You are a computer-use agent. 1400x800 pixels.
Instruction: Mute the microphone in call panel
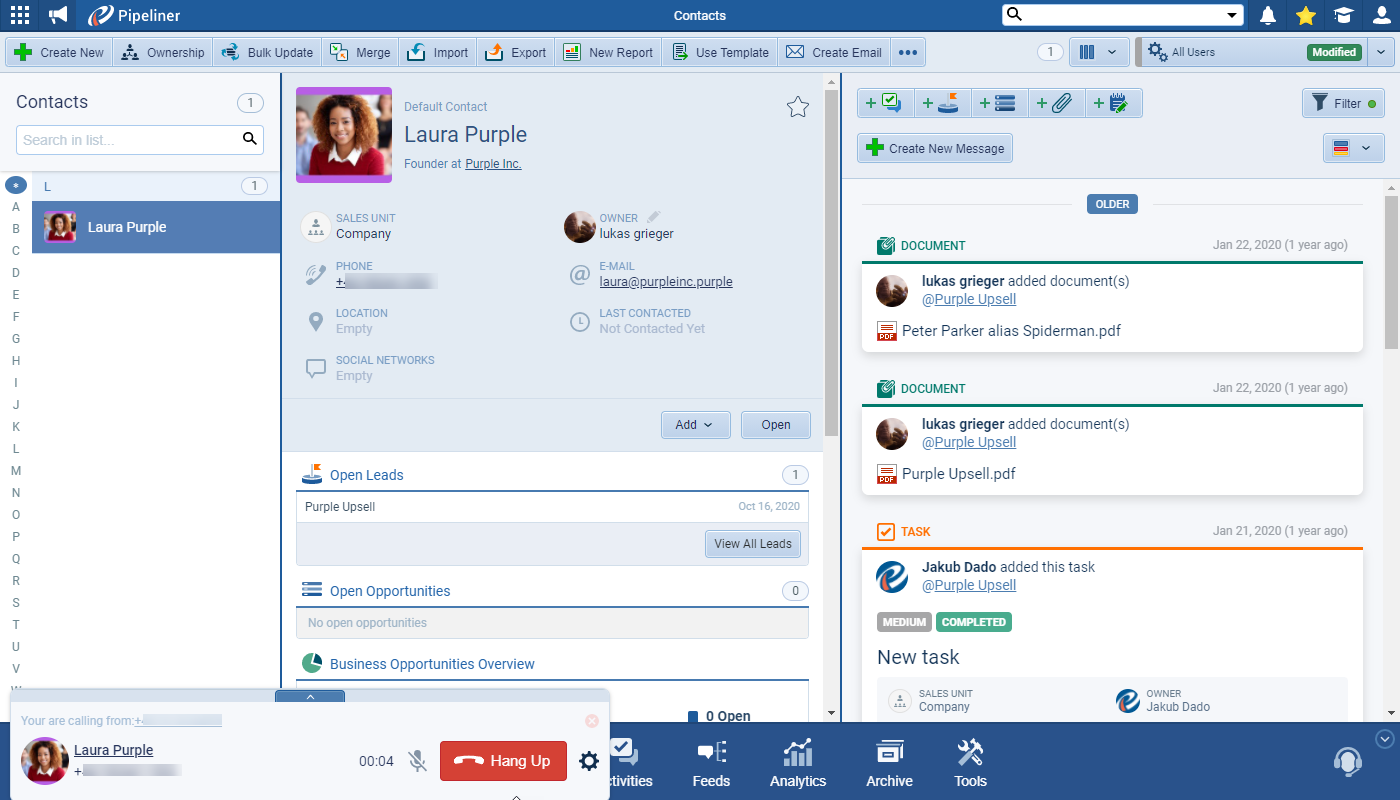tap(418, 761)
